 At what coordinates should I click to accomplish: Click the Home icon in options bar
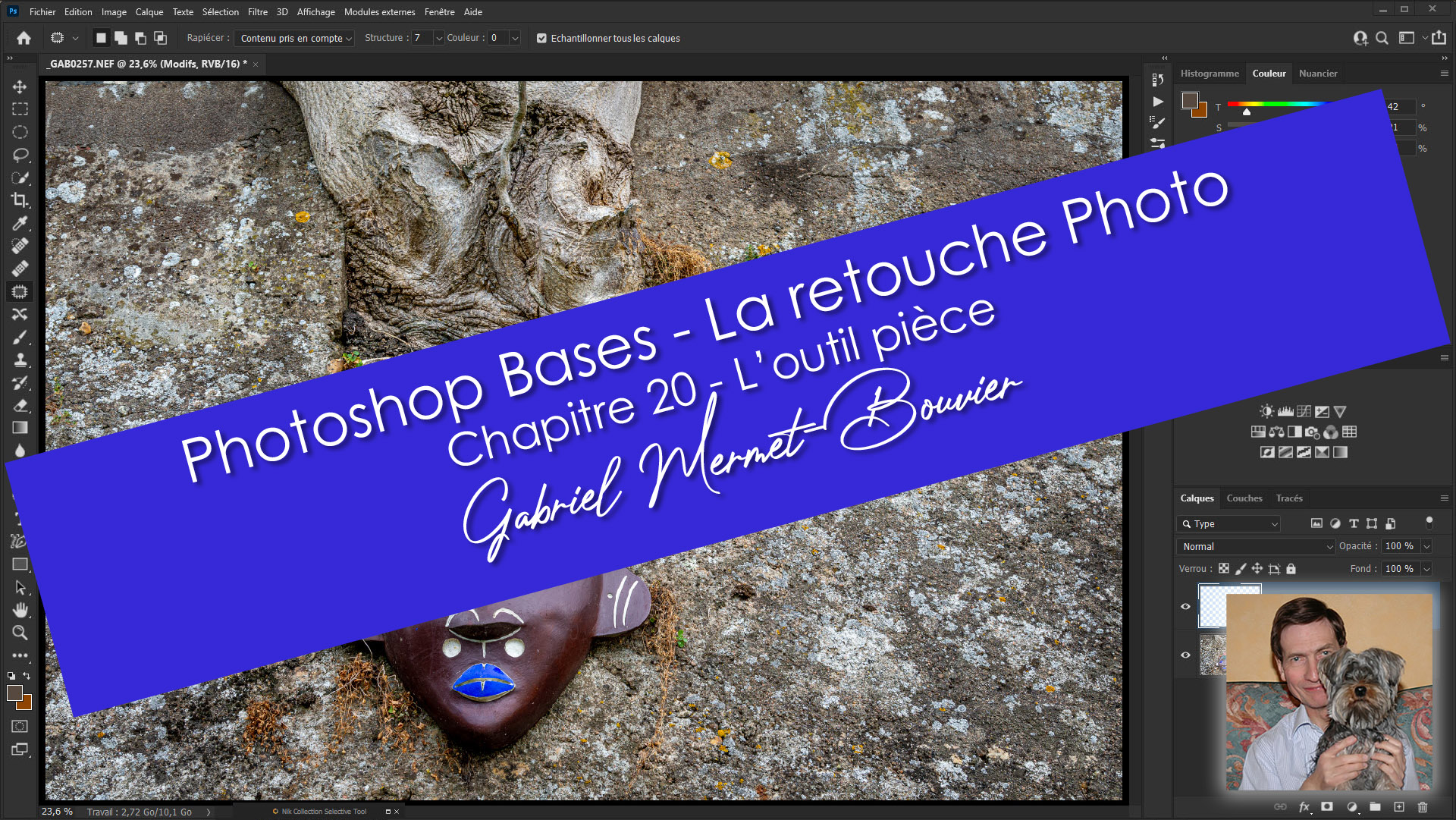[24, 38]
